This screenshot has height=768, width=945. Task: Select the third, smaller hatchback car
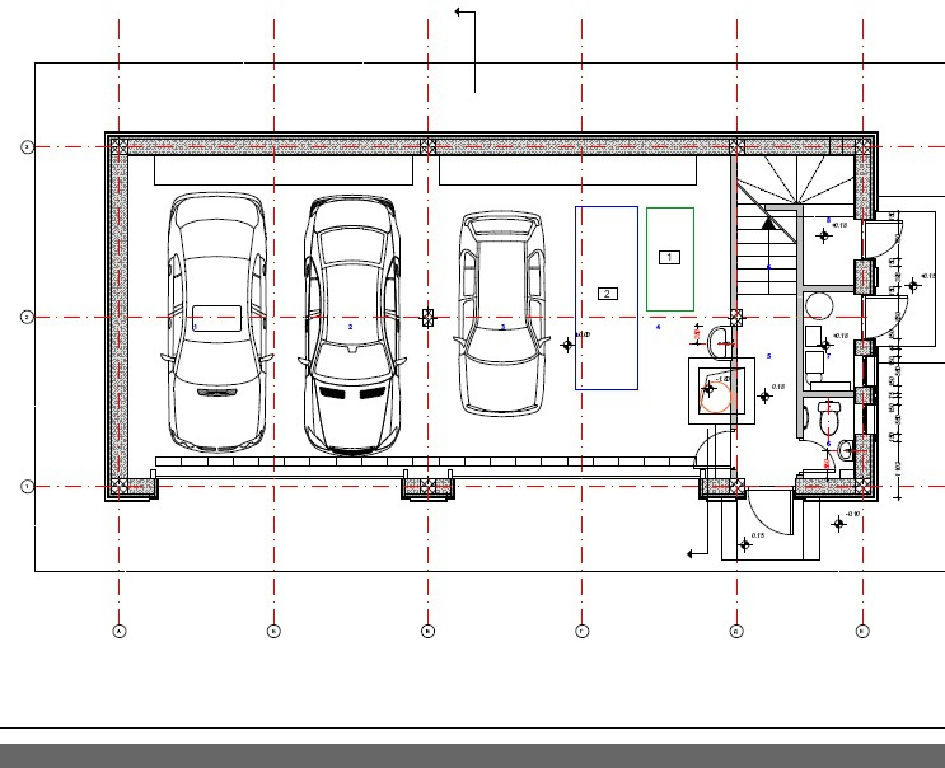point(503,313)
